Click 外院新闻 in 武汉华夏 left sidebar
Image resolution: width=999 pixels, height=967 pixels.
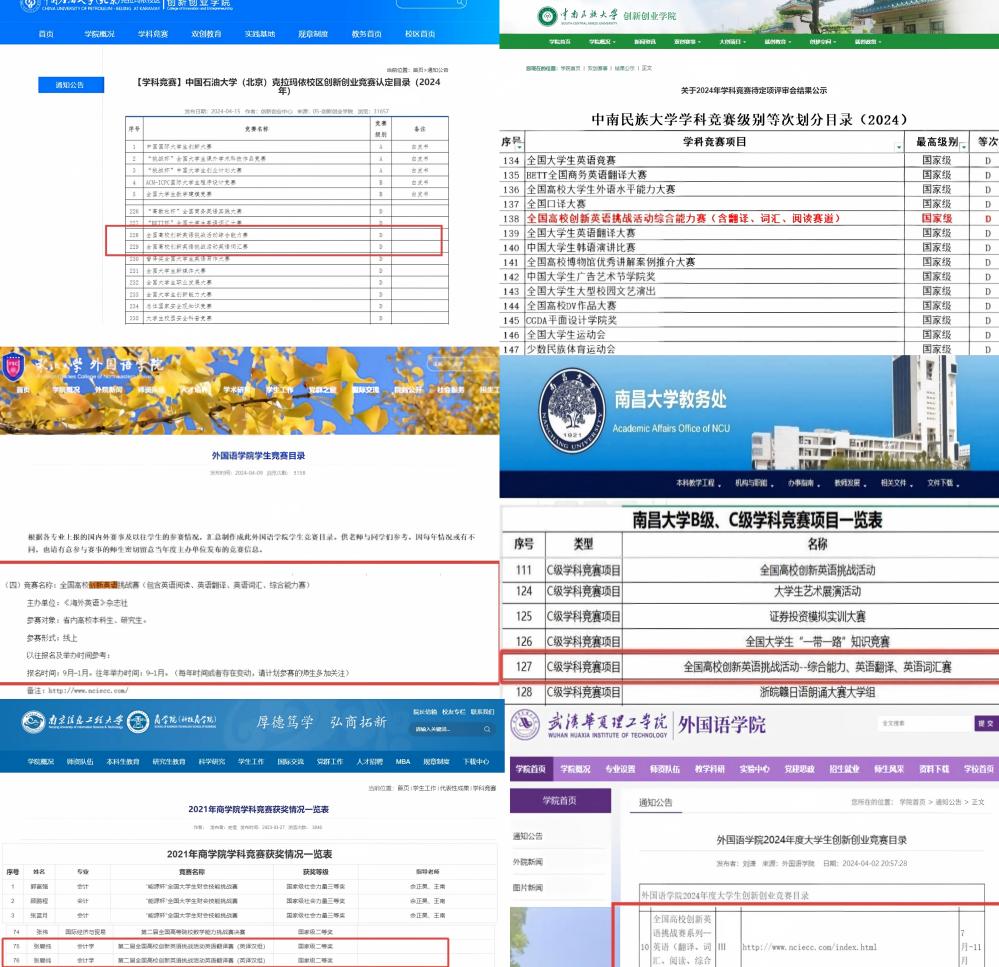pos(528,862)
